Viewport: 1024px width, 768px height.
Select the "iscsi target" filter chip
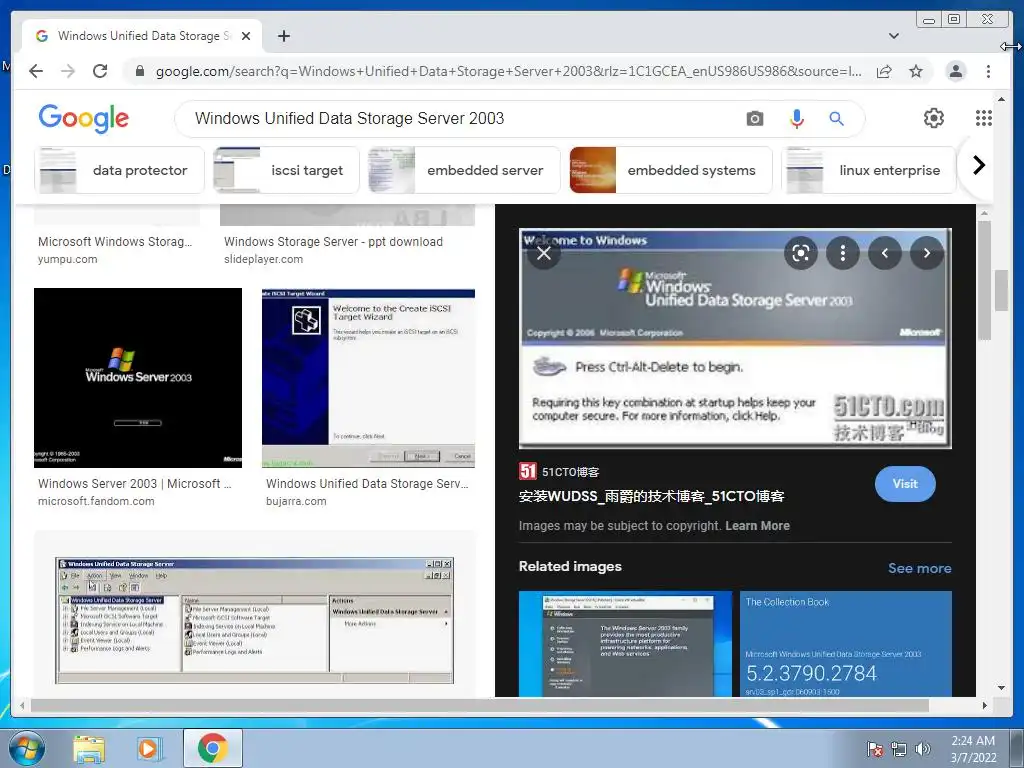tap(286, 170)
